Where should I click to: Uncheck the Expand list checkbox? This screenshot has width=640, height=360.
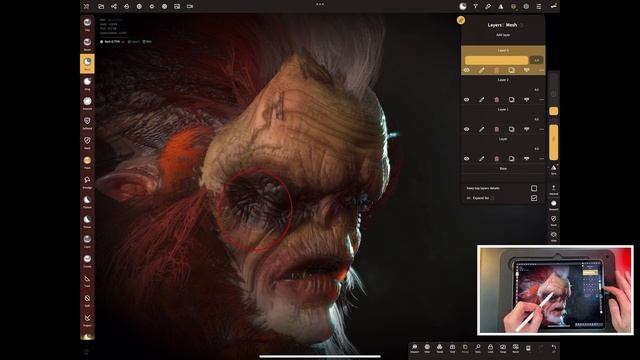point(534,198)
